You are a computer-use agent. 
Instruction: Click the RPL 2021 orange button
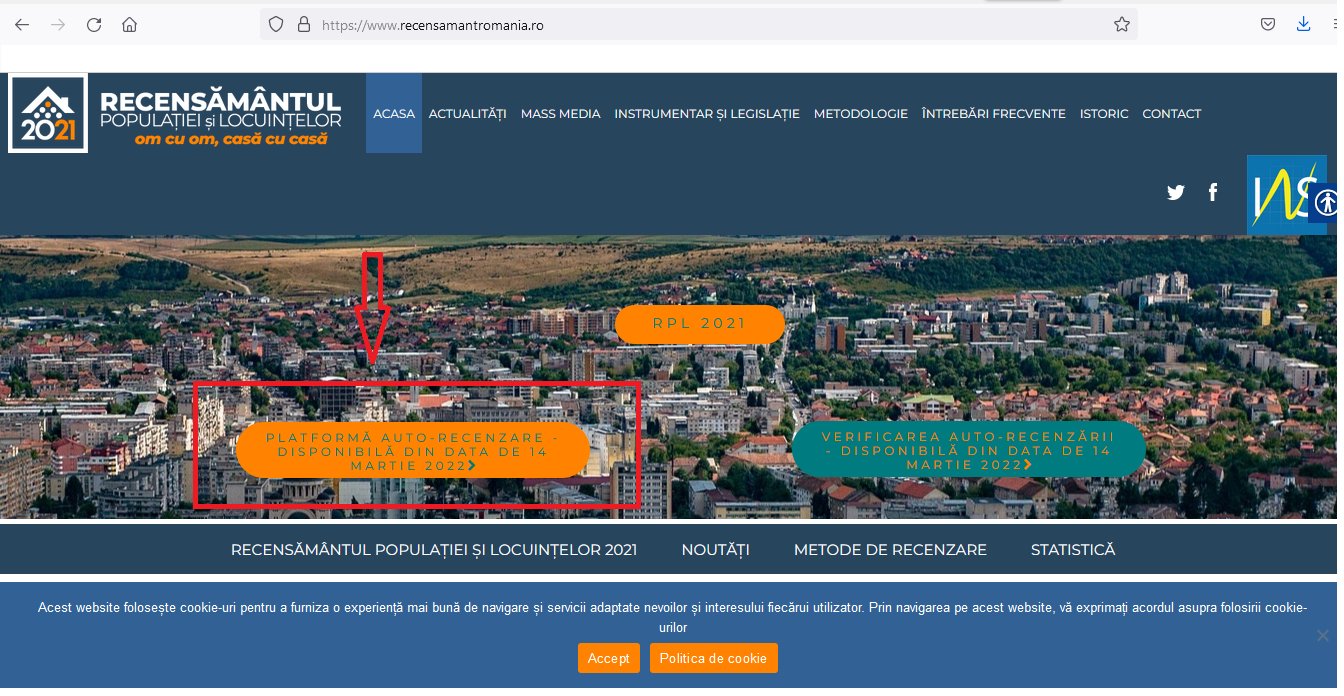coord(700,323)
